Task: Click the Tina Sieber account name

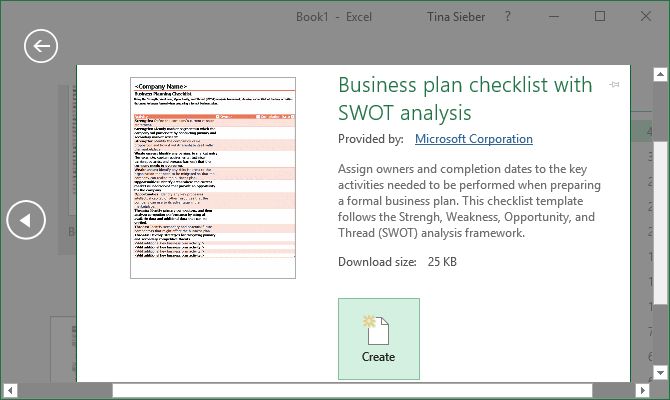Action: click(x=456, y=17)
